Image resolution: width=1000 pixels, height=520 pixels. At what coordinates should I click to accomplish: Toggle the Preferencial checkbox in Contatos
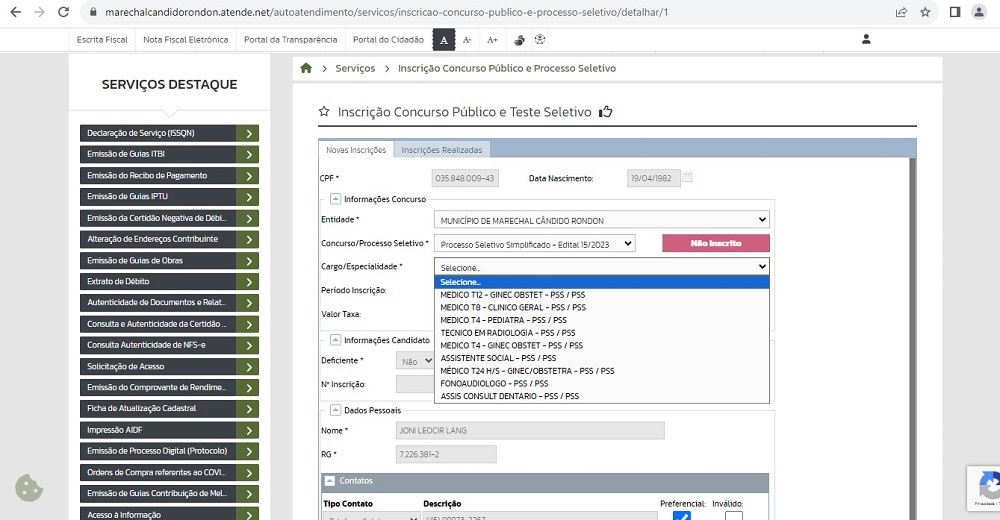(x=681, y=516)
